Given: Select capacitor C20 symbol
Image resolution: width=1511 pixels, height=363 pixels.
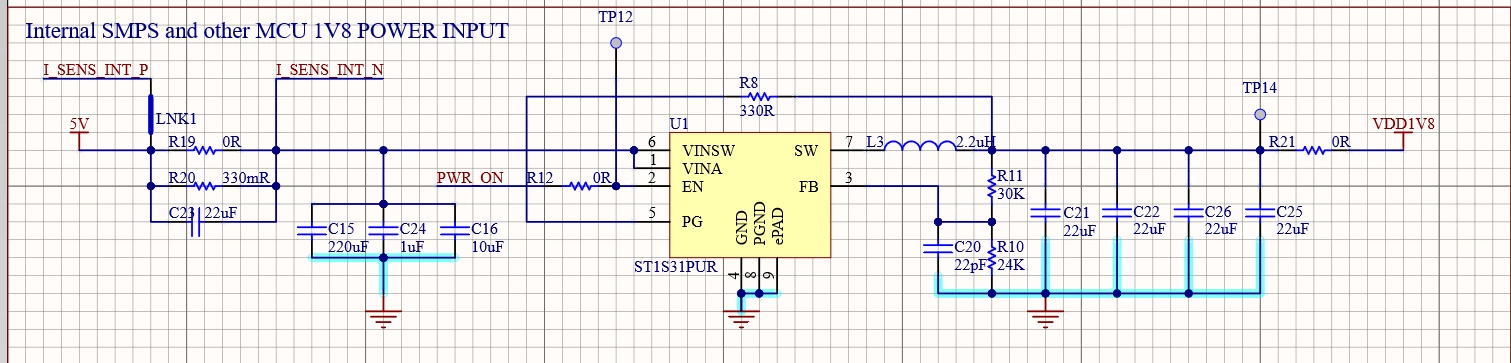Looking at the screenshot, I should click(x=938, y=249).
